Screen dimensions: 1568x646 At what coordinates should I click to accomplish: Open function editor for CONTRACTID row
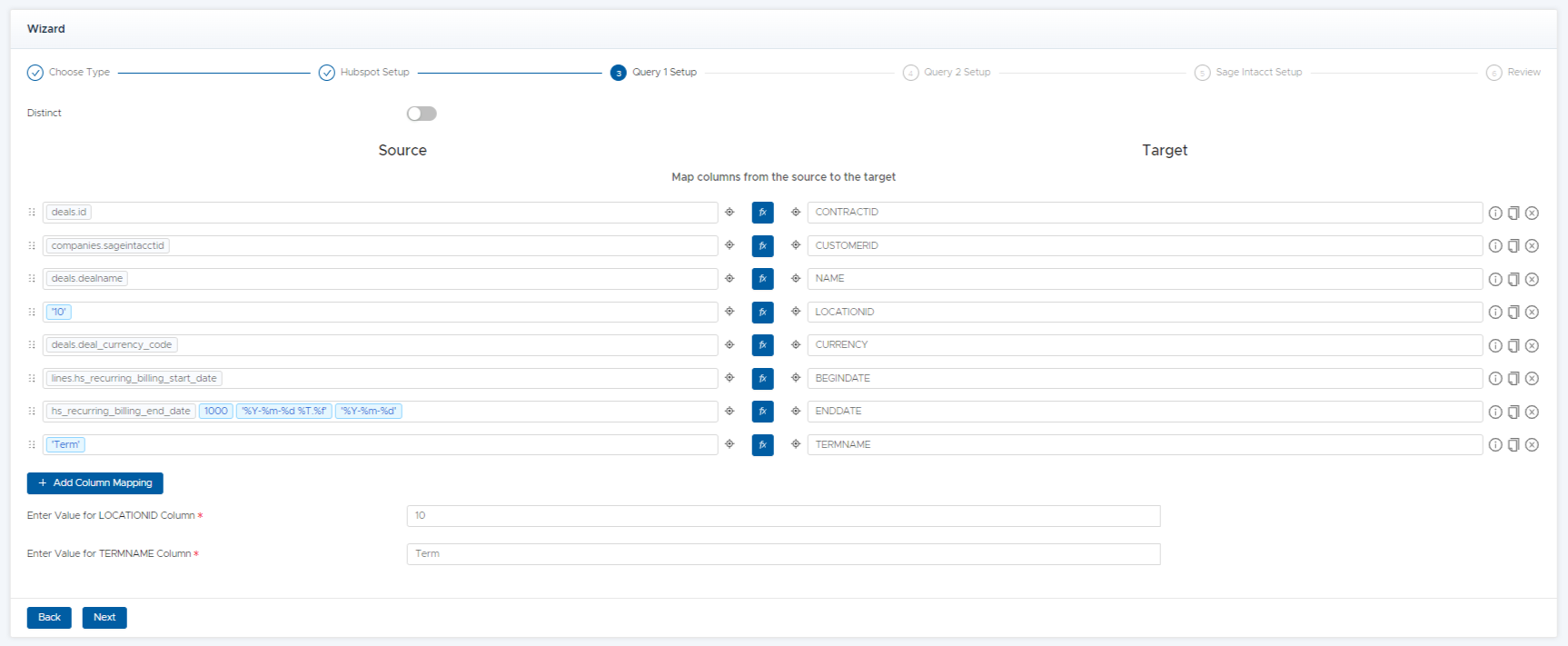[763, 213]
